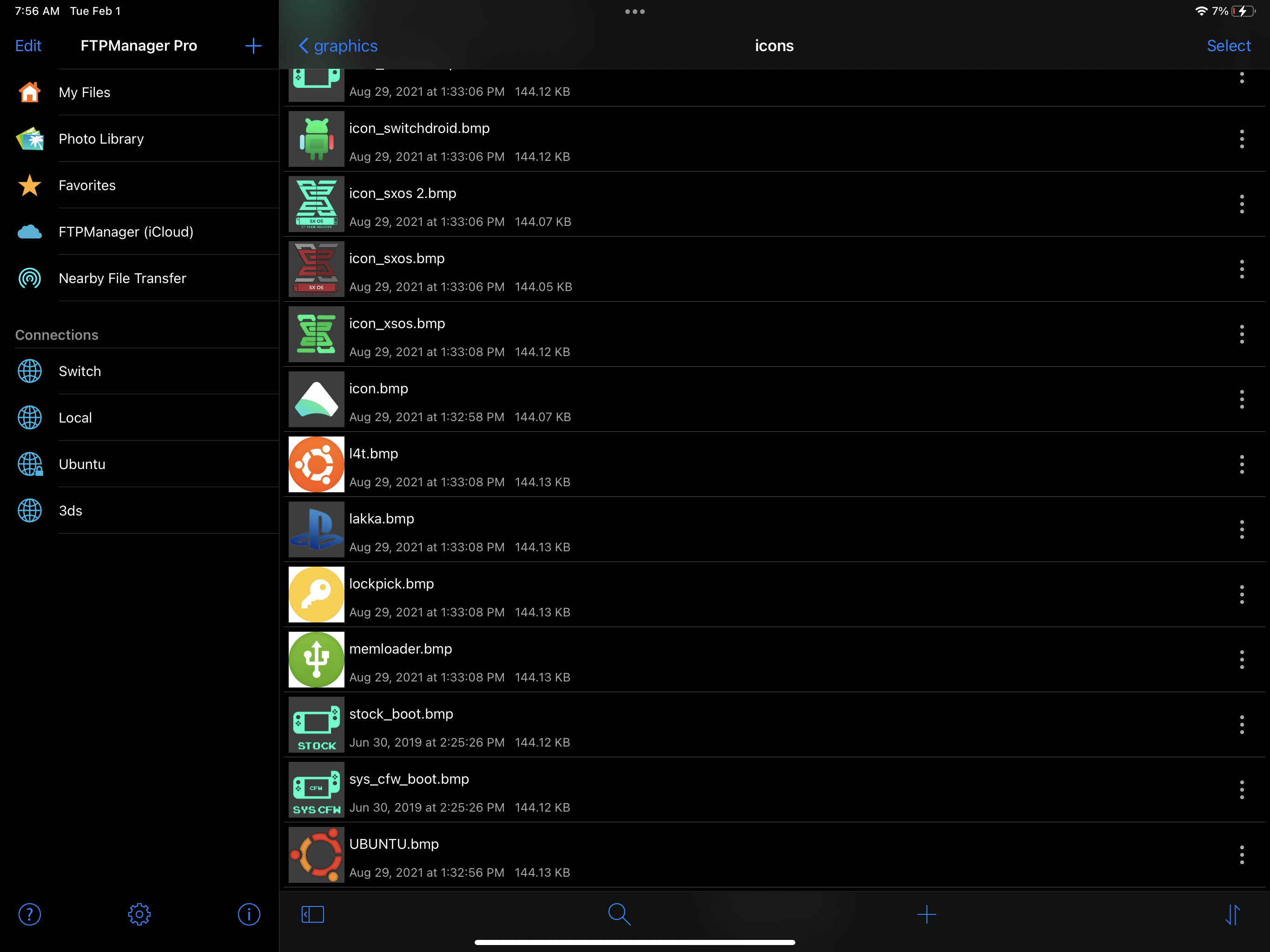The image size is (1270, 952).
Task: Open the UBUNTU.bmp thumbnail
Action: pos(317,854)
